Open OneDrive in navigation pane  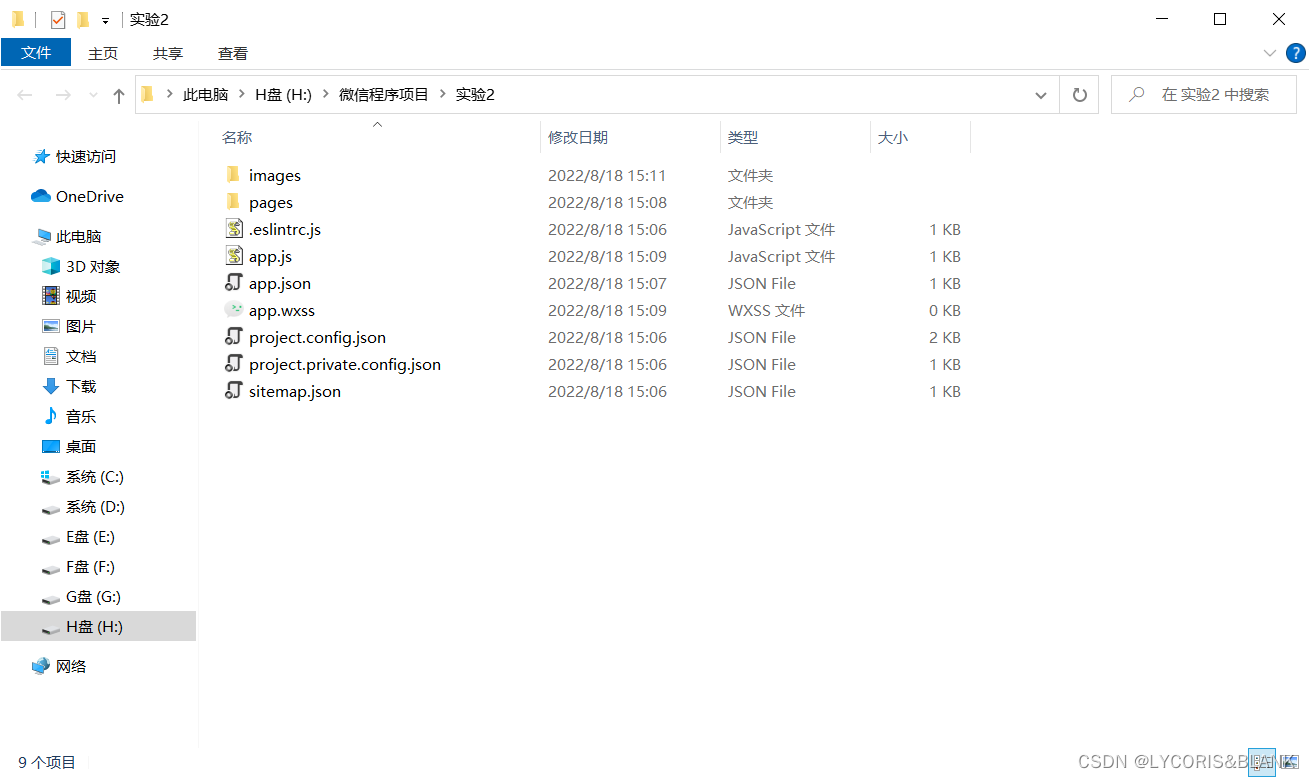coord(78,196)
